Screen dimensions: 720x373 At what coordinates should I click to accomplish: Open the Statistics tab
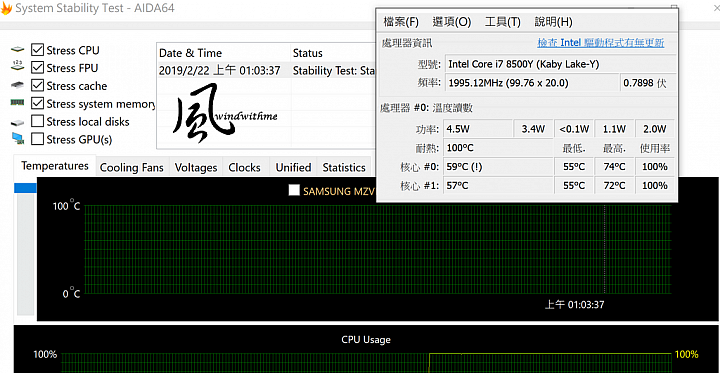tap(344, 168)
